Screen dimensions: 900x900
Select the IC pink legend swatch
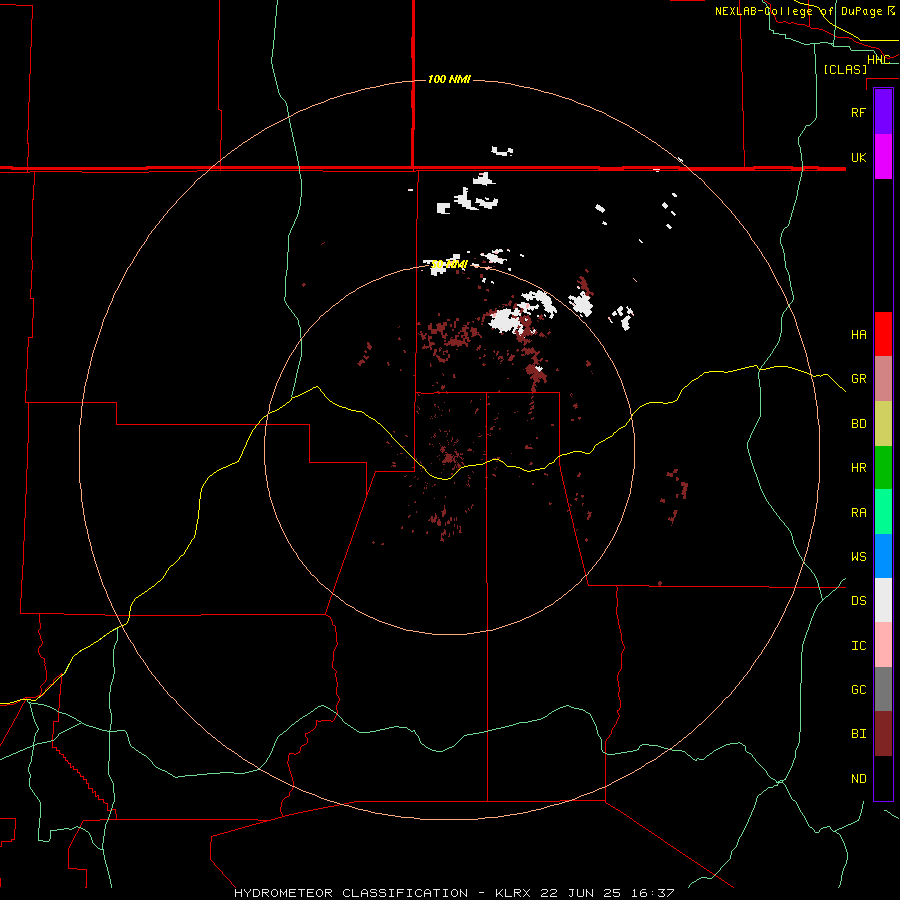(x=883, y=645)
